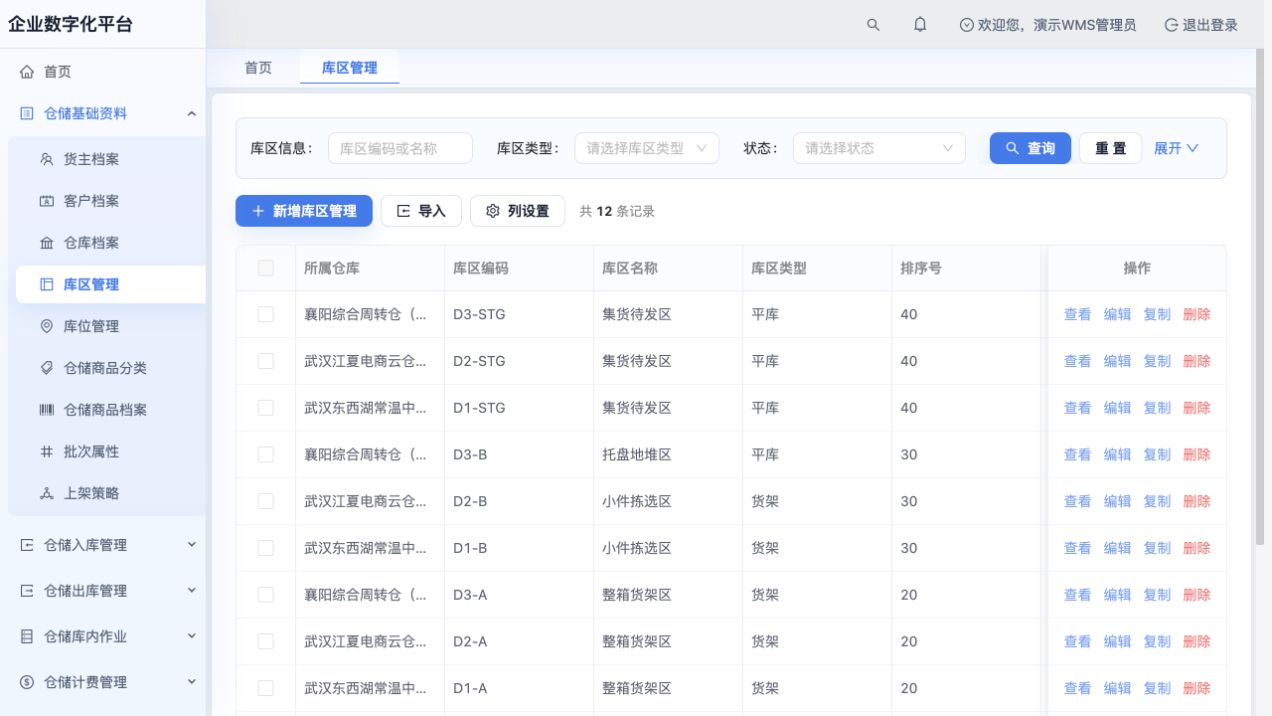Click the logout icon next to 退出登录

(1171, 25)
